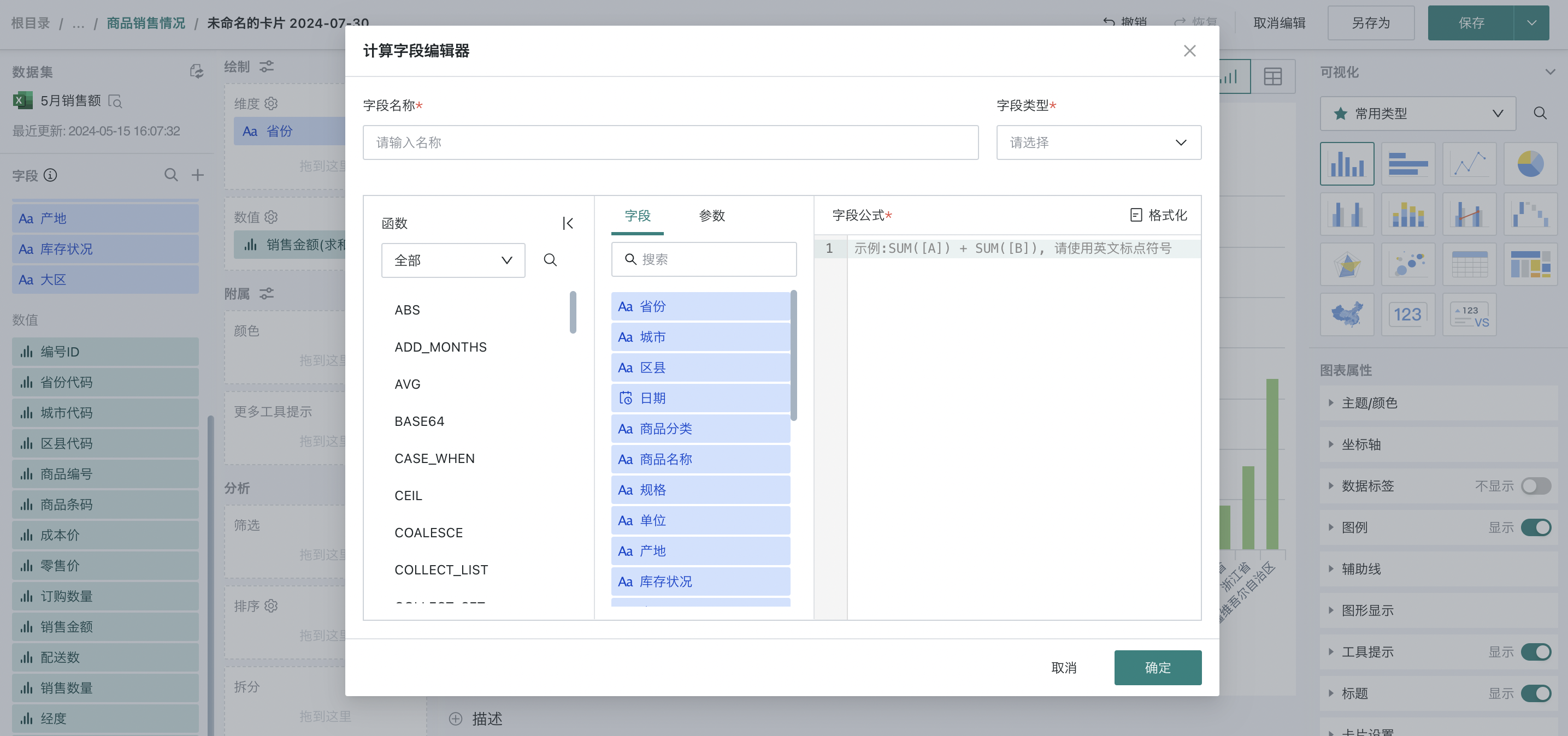The width and height of the screenshot is (1568, 736).
Task: Expand the 常用类型 chart type dropdown
Action: [x=1417, y=113]
